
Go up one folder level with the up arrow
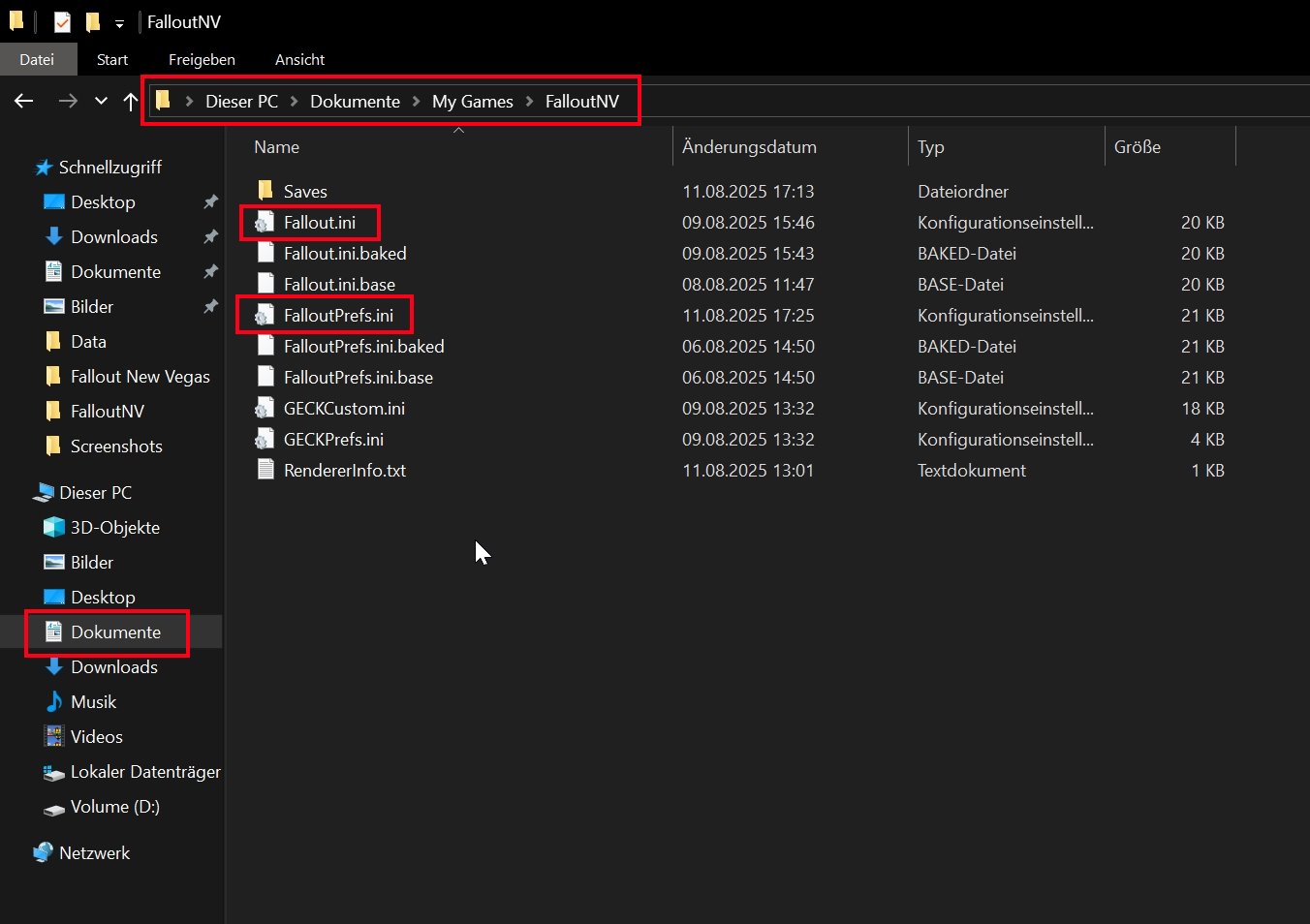coord(131,101)
